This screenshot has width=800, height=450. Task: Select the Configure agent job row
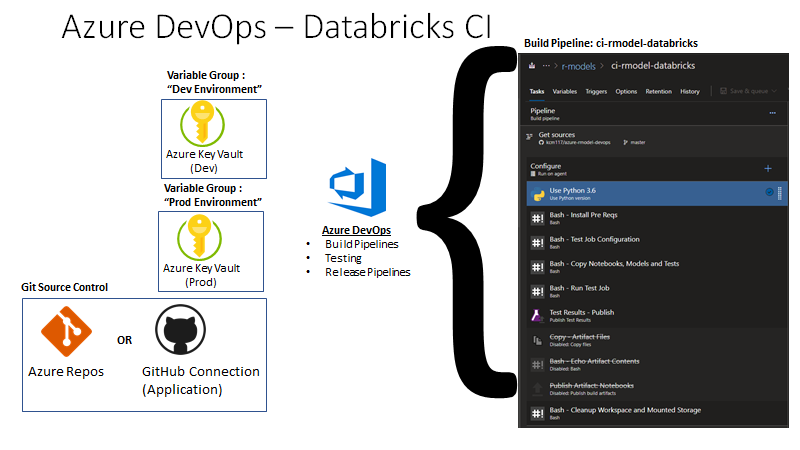coord(657,169)
